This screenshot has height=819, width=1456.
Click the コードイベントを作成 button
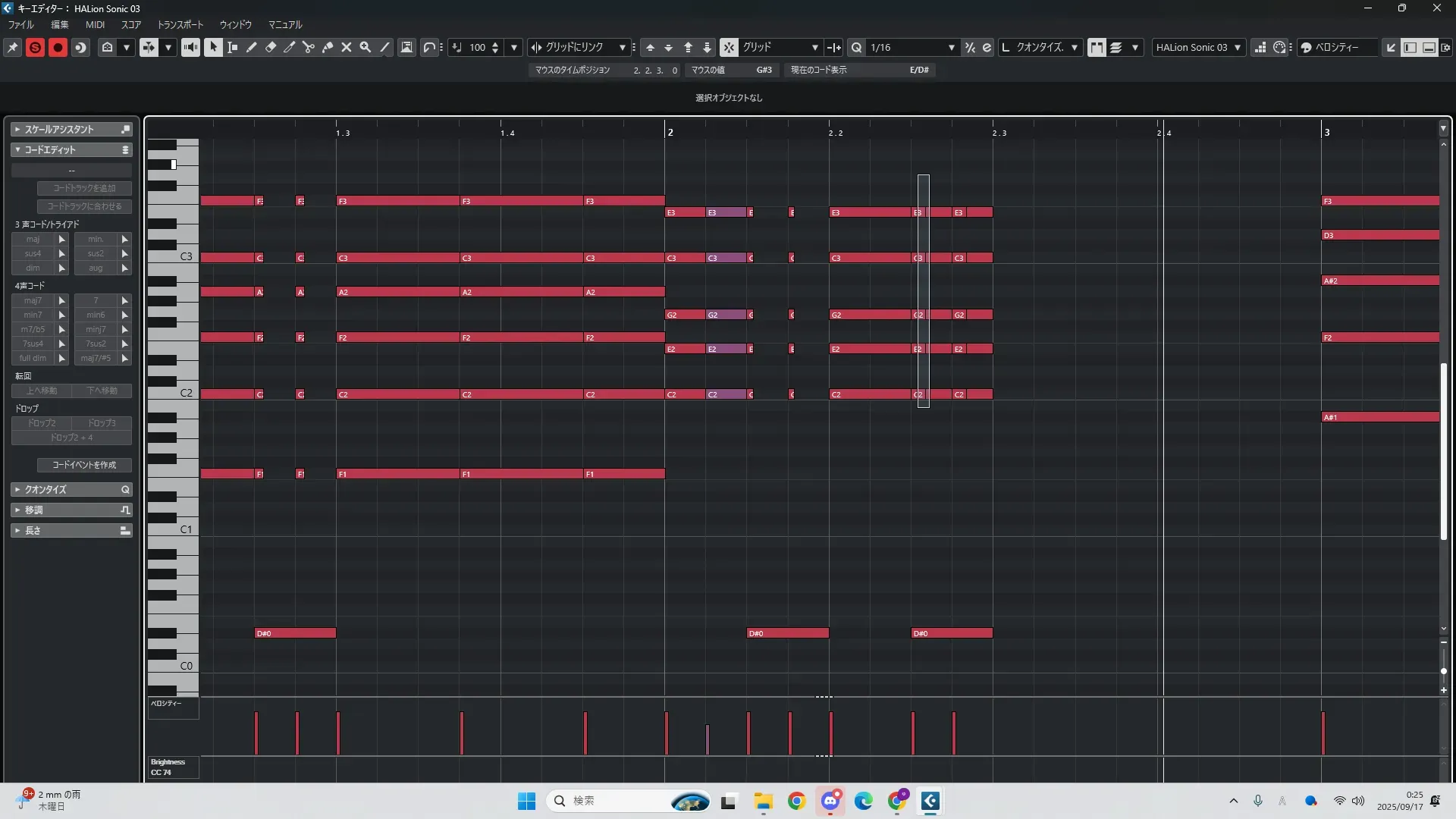point(84,465)
